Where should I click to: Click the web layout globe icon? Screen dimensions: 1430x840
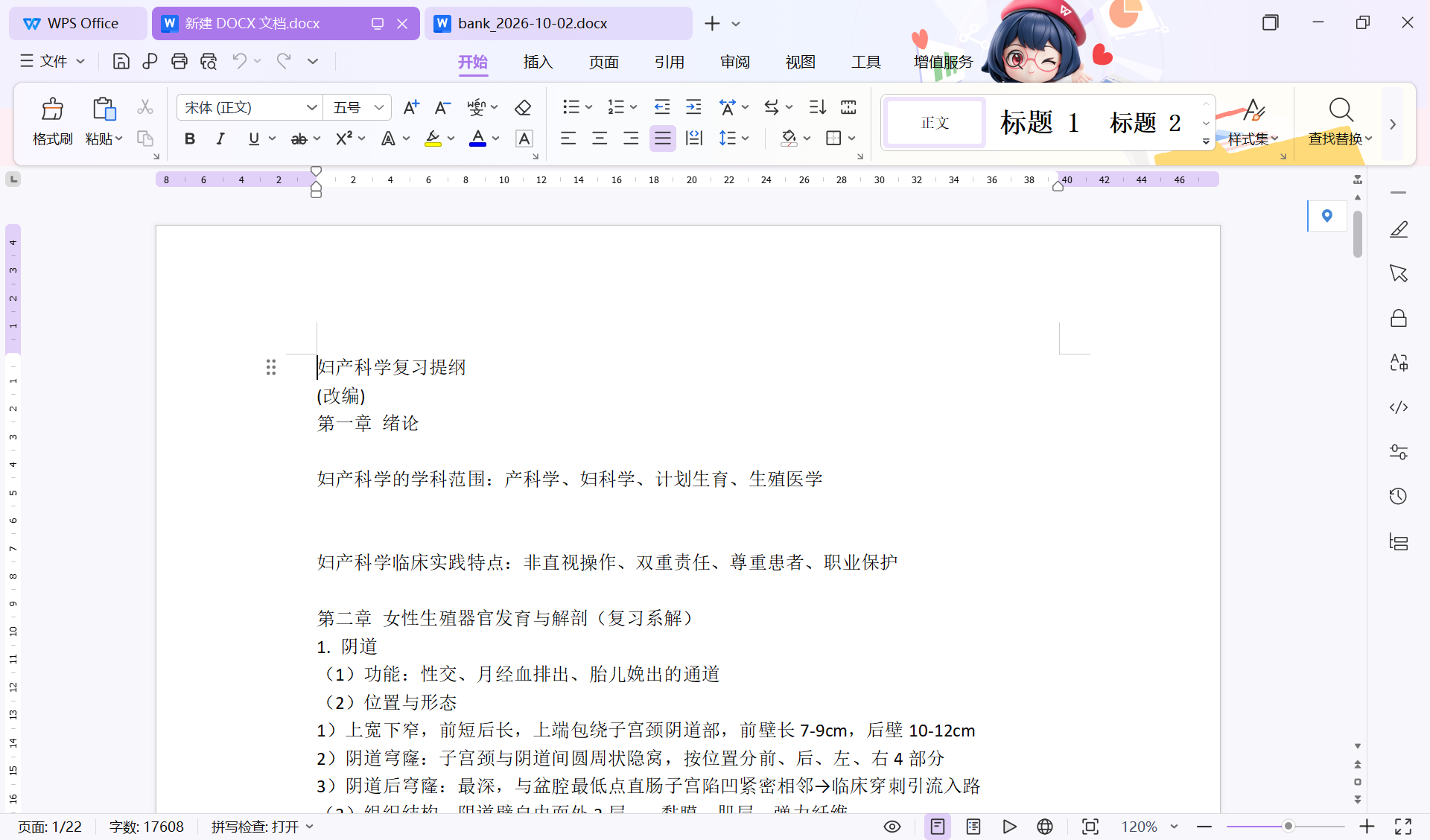point(1045,827)
